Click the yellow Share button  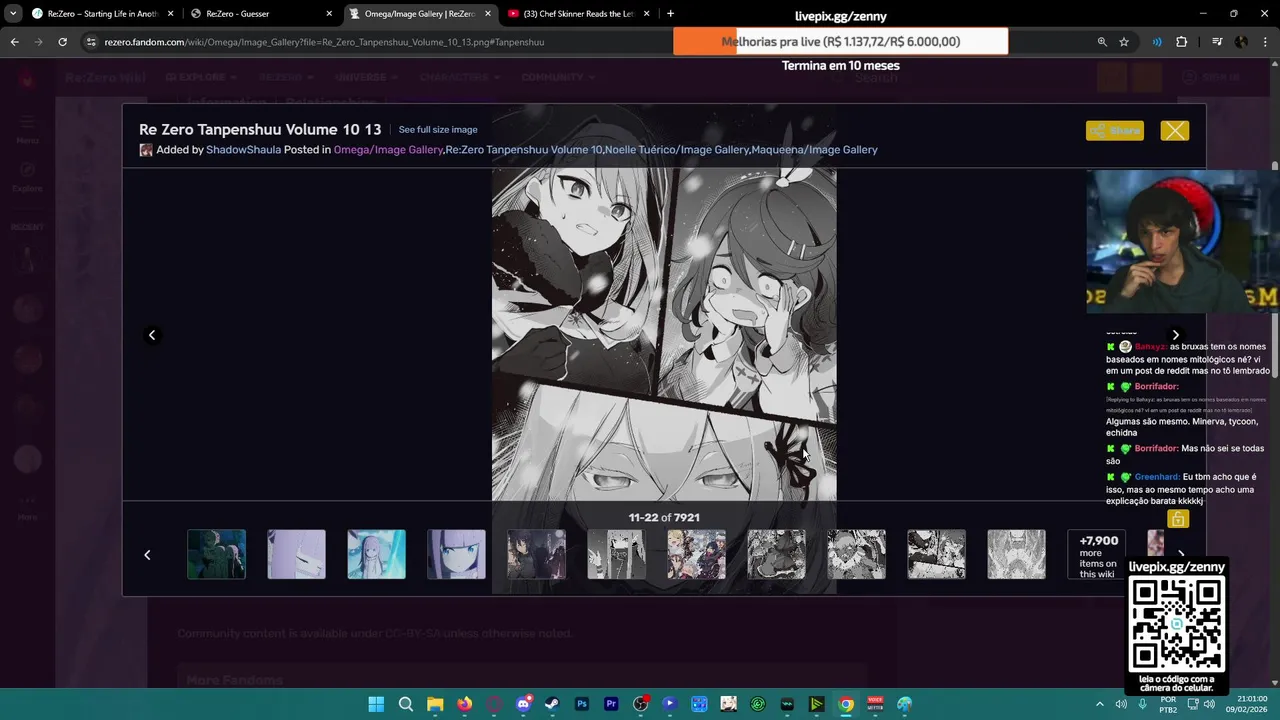point(1114,131)
